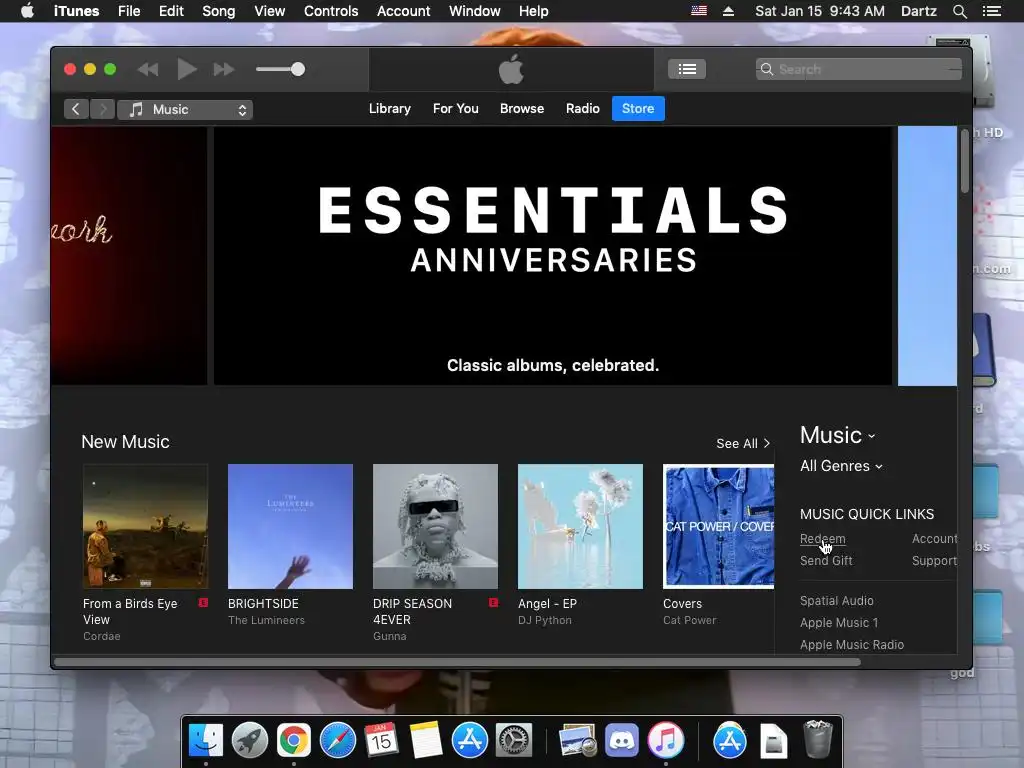1024x768 pixels.
Task: Open the Trash in the Dock
Action: click(x=817, y=739)
